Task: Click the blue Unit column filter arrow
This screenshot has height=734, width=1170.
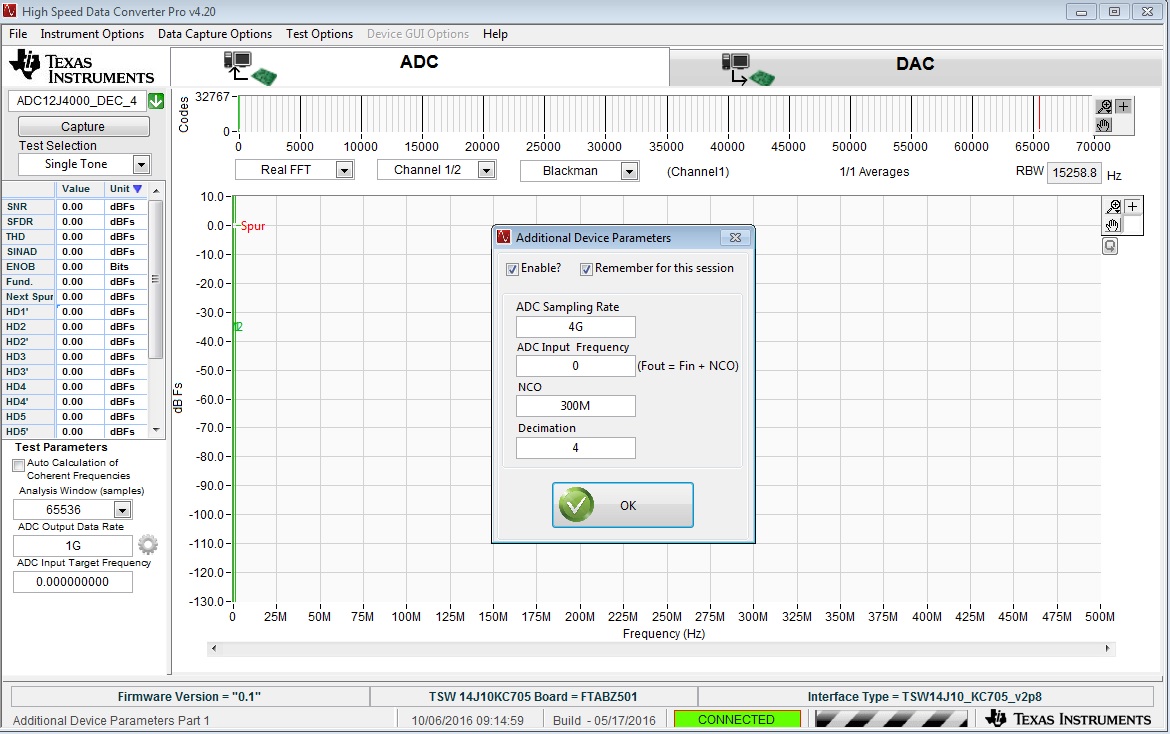Action: 137,189
